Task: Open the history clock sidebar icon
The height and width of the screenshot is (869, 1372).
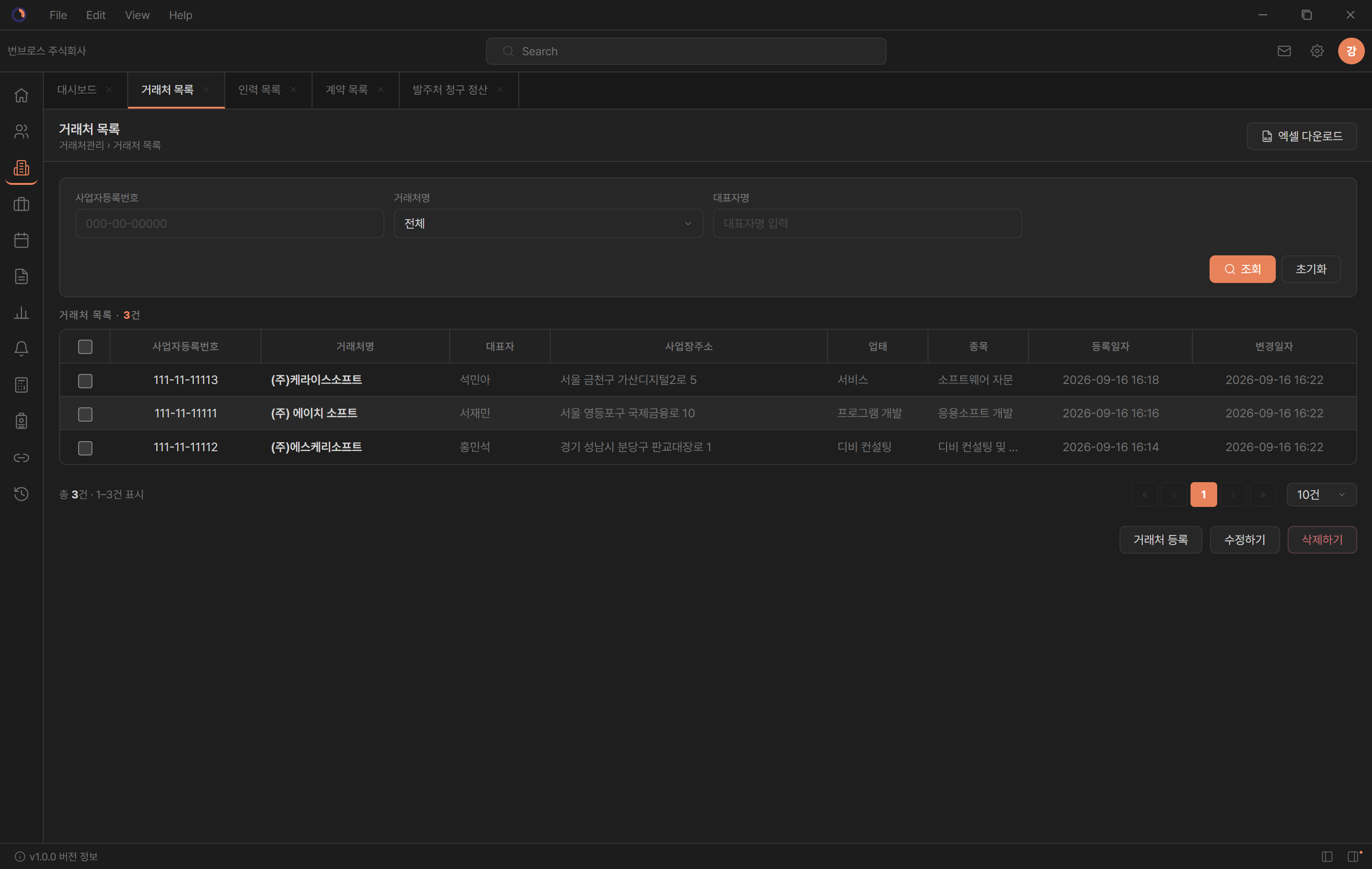Action: pos(21,494)
